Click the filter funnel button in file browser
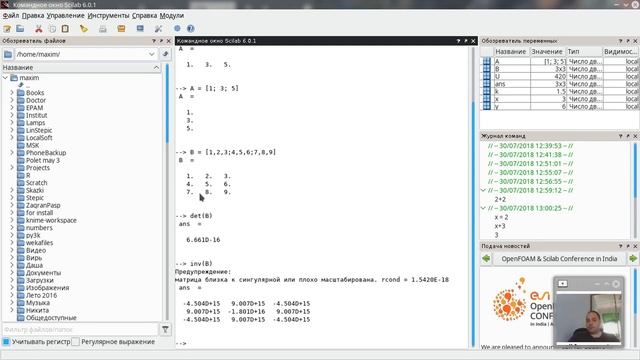The image size is (640, 360). point(165,329)
